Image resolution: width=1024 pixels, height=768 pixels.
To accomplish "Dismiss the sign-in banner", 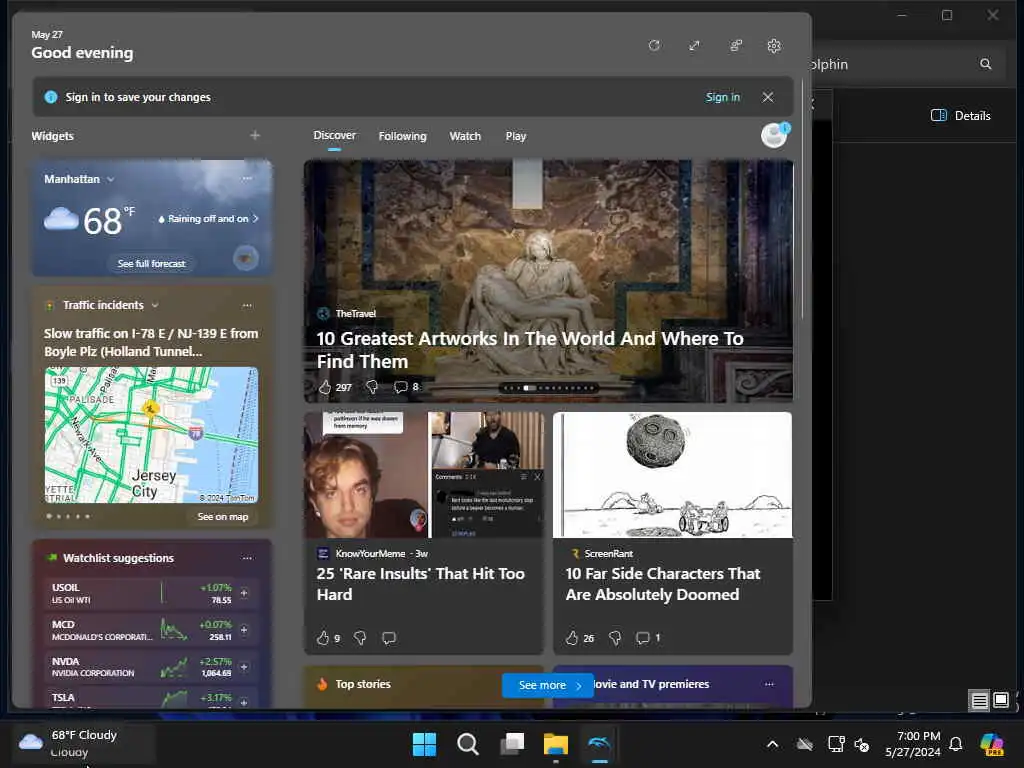I will (768, 97).
